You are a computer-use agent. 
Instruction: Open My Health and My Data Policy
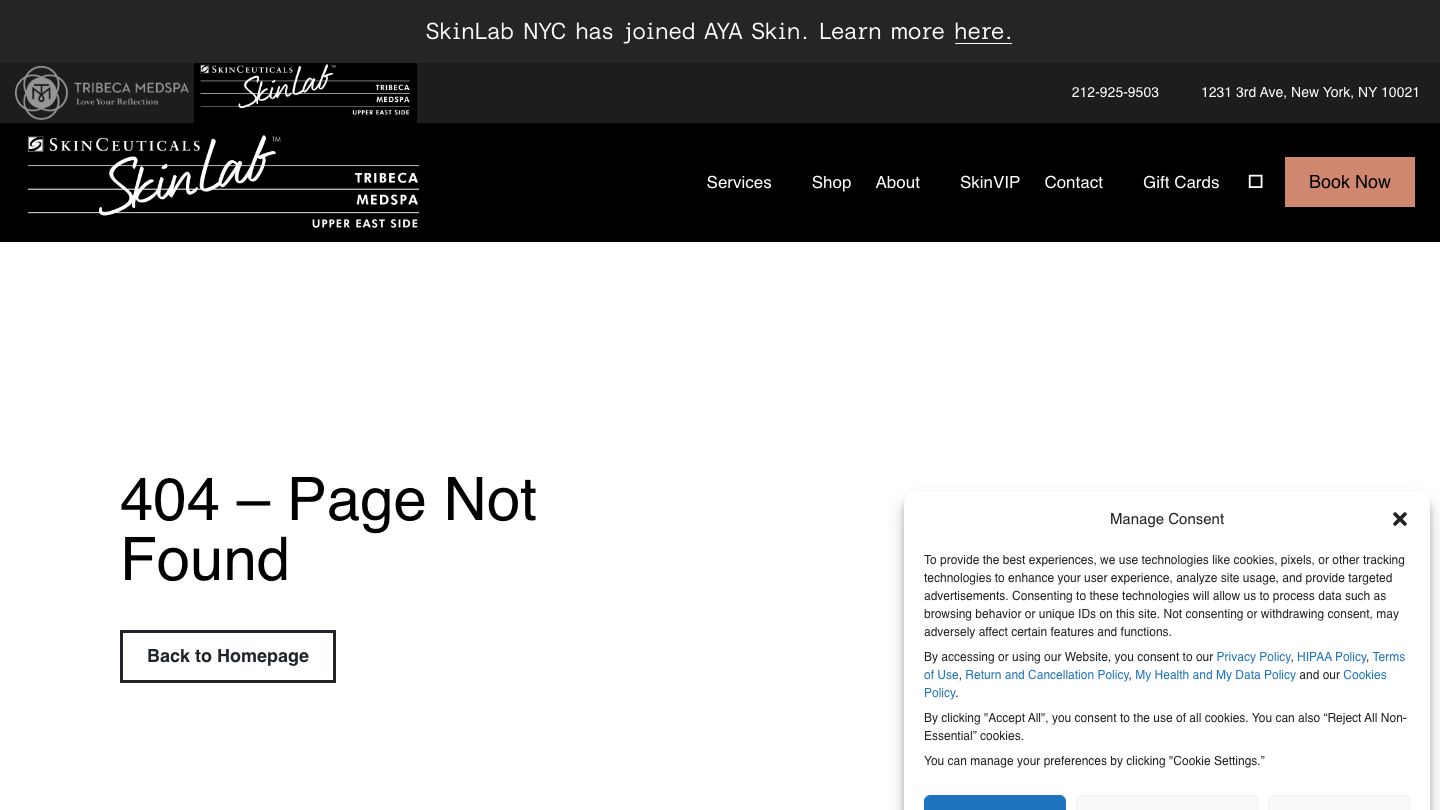1215,675
